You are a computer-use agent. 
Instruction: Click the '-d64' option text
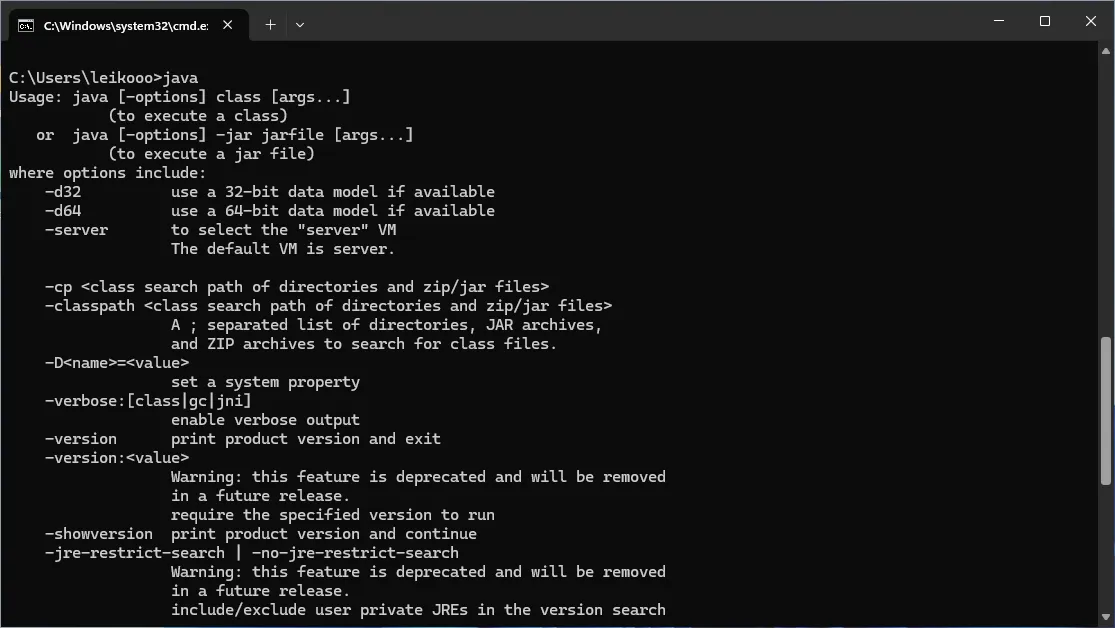(x=63, y=211)
